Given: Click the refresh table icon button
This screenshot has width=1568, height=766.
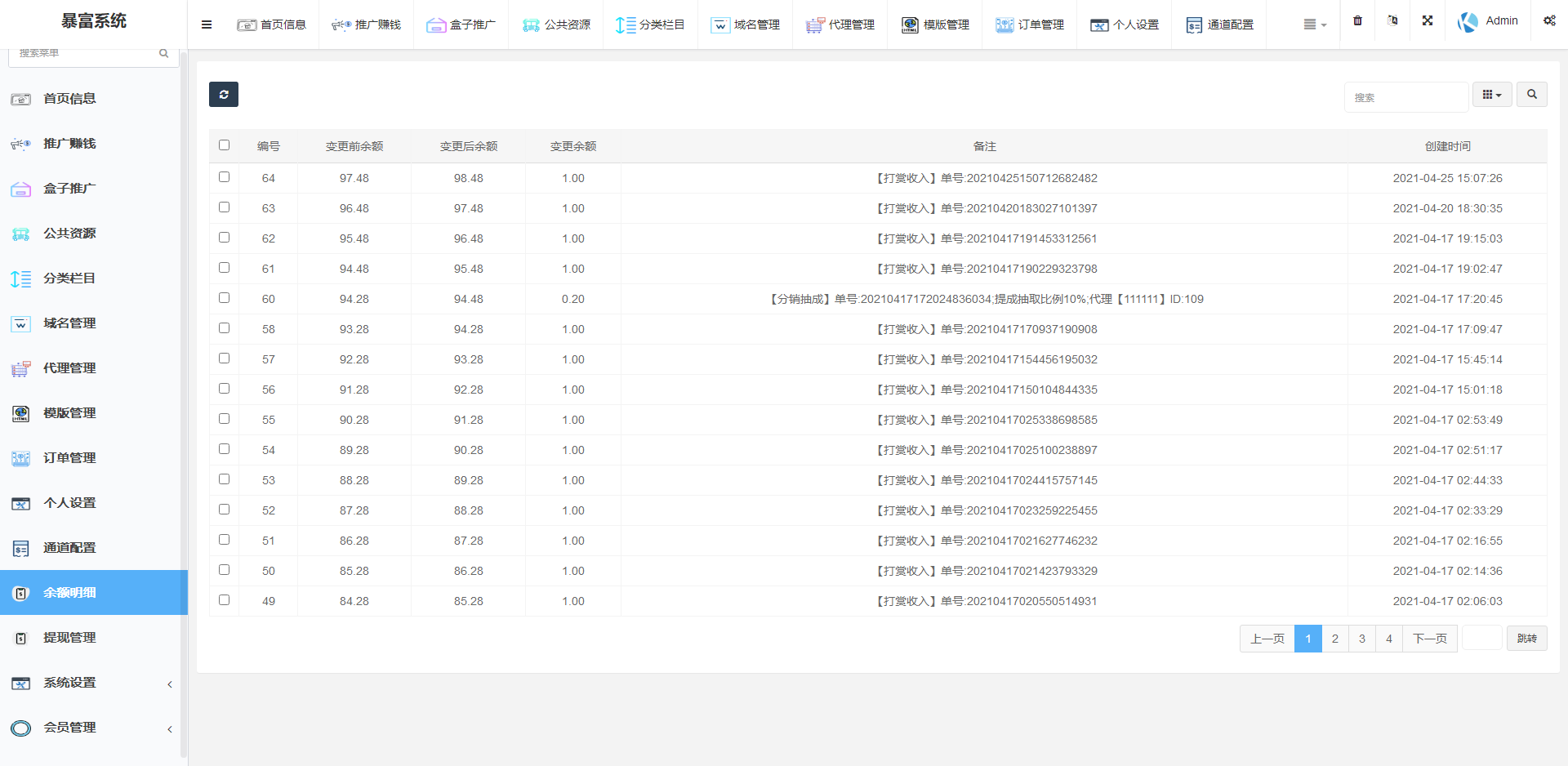Looking at the screenshot, I should pyautogui.click(x=223, y=95).
